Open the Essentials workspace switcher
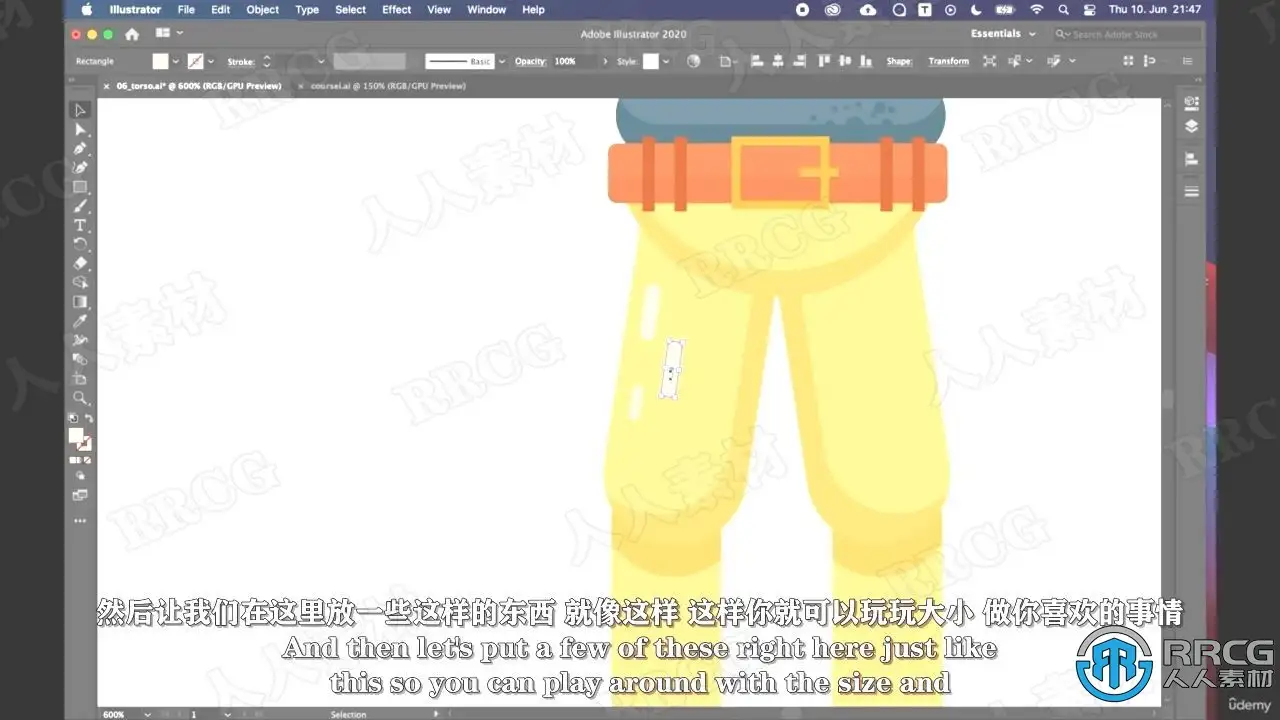The width and height of the screenshot is (1280, 720). point(1003,34)
